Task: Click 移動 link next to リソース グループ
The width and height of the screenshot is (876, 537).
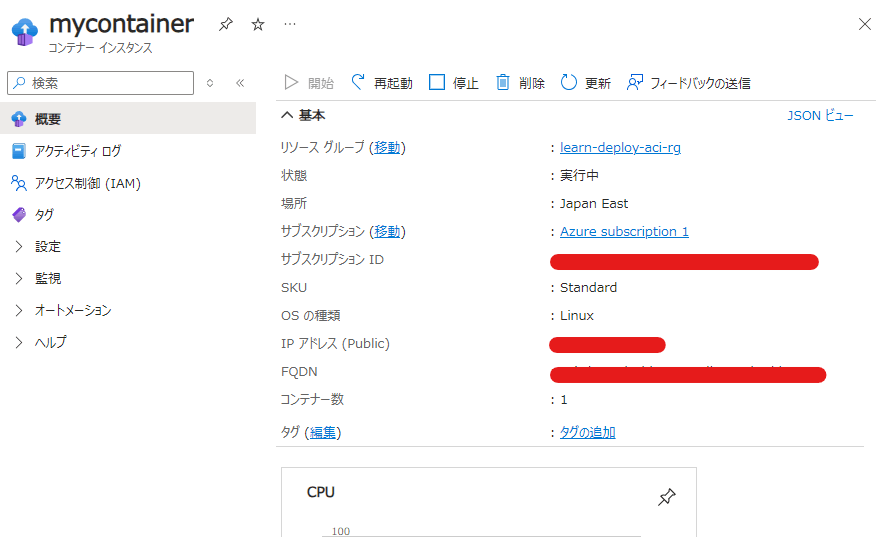Action: (387, 148)
